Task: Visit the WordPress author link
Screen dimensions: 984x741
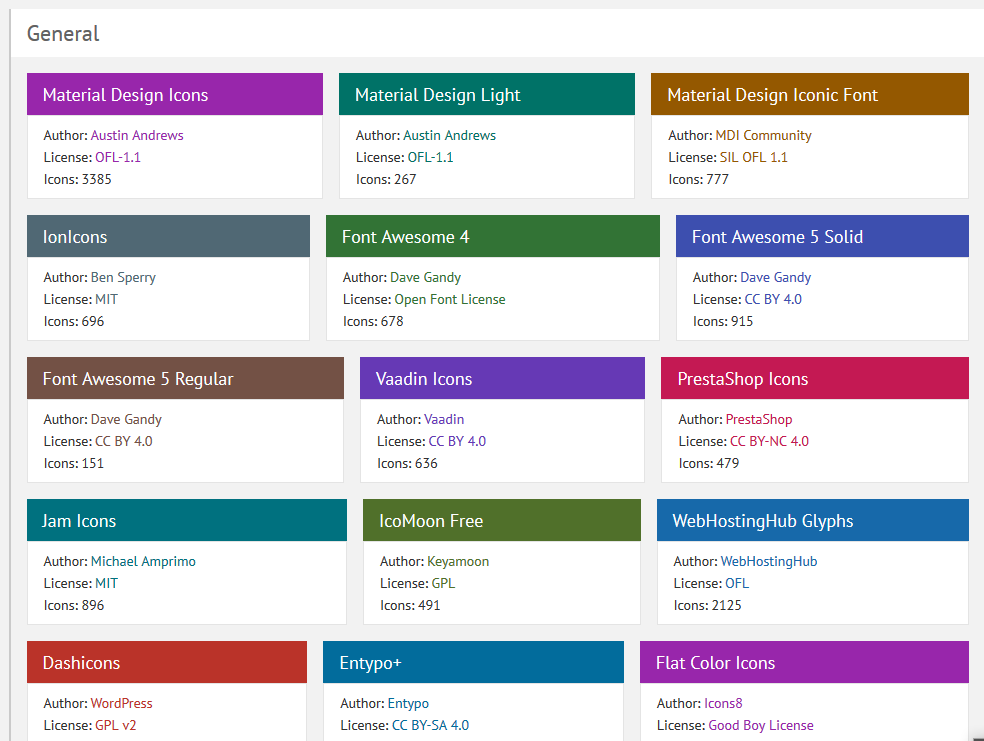Action: (122, 703)
